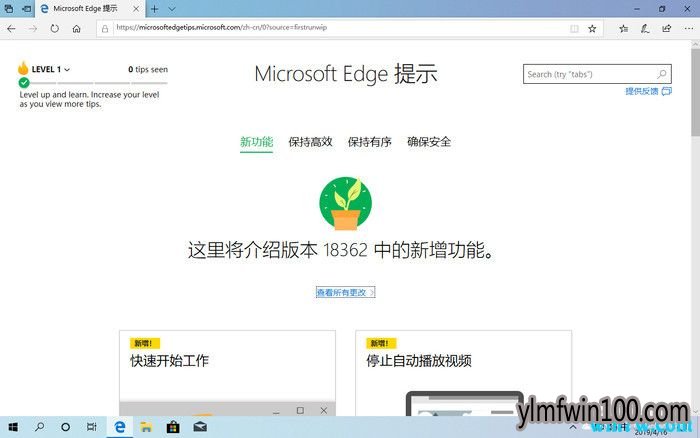The height and width of the screenshot is (438, 700).
Task: Click the flame level icon
Action: pyautogui.click(x=23, y=68)
